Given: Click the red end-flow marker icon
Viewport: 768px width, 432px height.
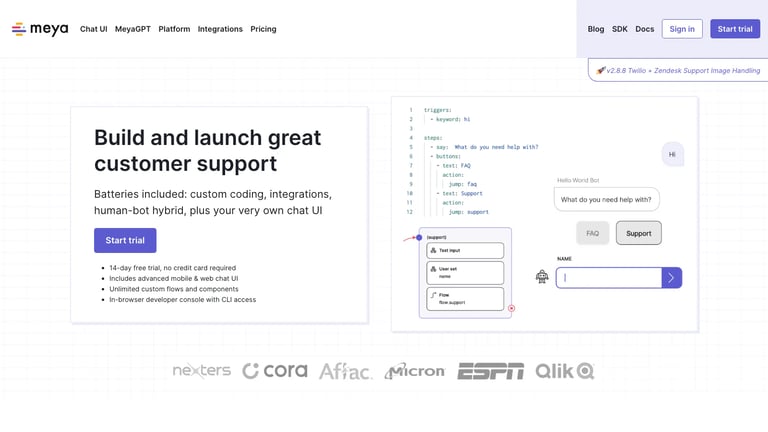Looking at the screenshot, I should point(511,308).
